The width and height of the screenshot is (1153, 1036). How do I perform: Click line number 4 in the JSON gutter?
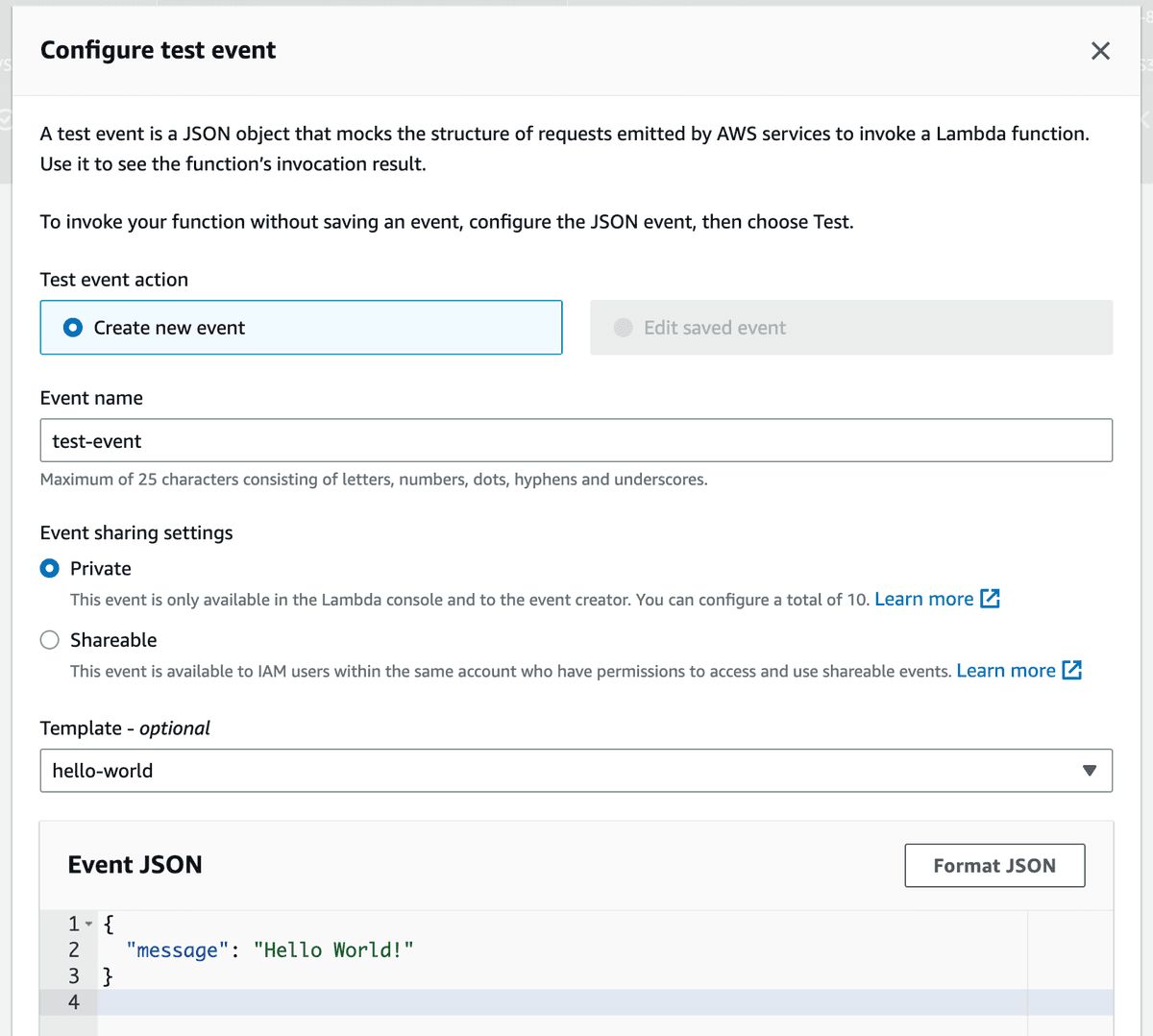(x=72, y=1001)
